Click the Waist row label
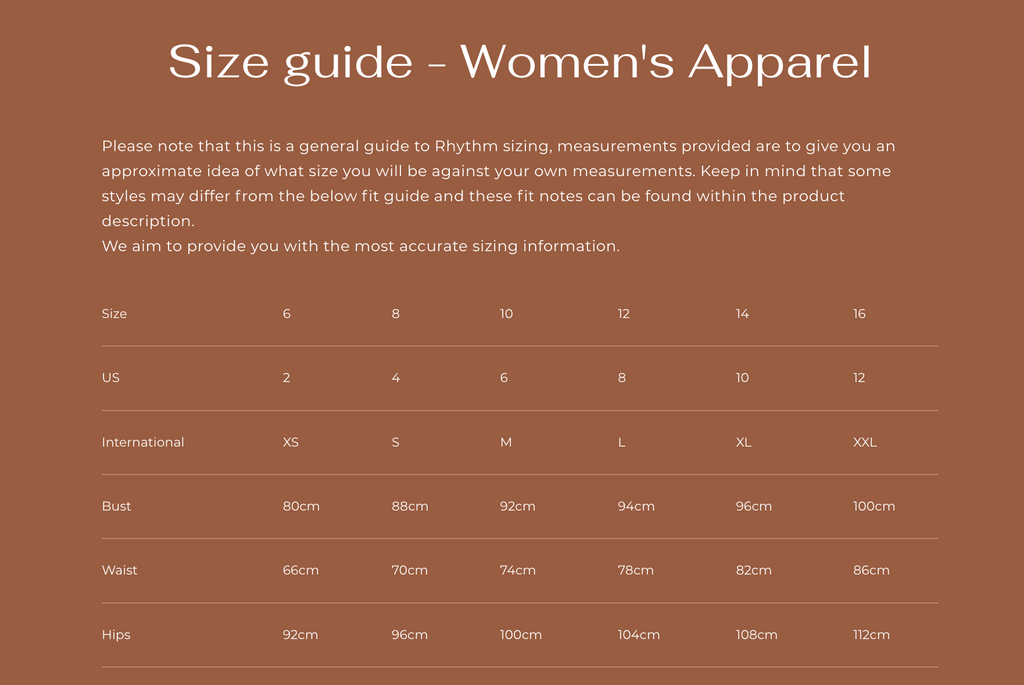 [x=120, y=570]
